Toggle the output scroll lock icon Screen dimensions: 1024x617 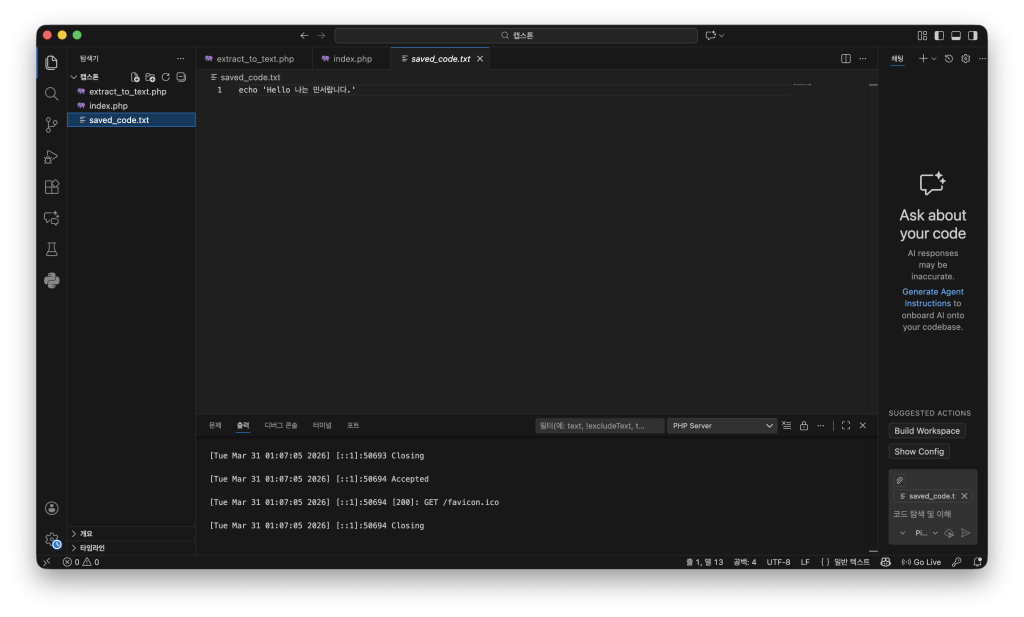tap(803, 425)
